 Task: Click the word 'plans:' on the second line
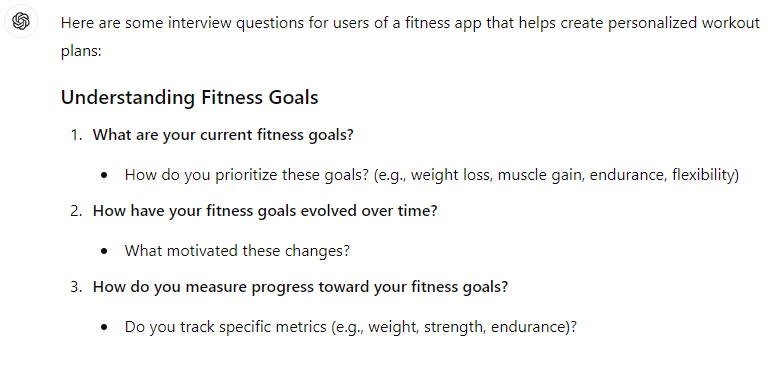81,51
